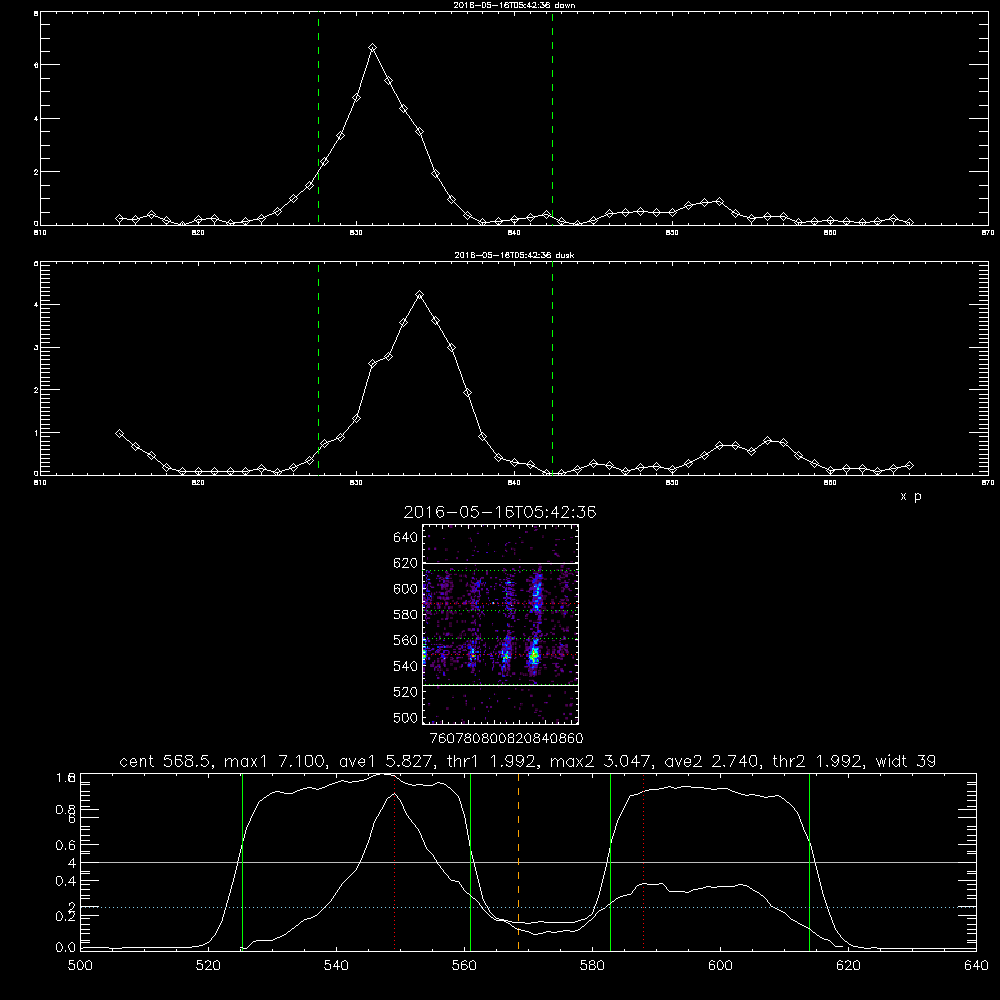This screenshot has width=1000, height=1000.
Task: Click the right green dashed line in dusk plot
Action: (552, 369)
